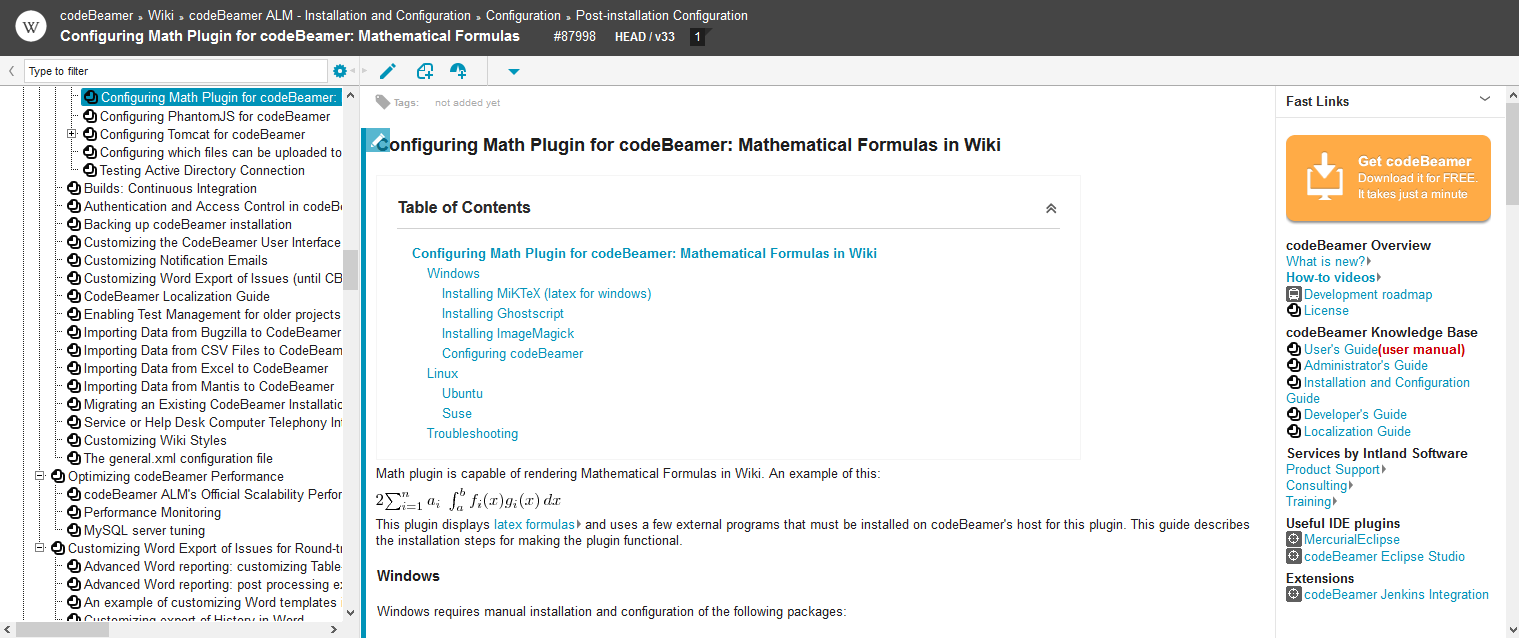This screenshot has width=1519, height=638.
Task: Expand Configuring Tomcat for codeBeamer node
Action: click(x=72, y=134)
